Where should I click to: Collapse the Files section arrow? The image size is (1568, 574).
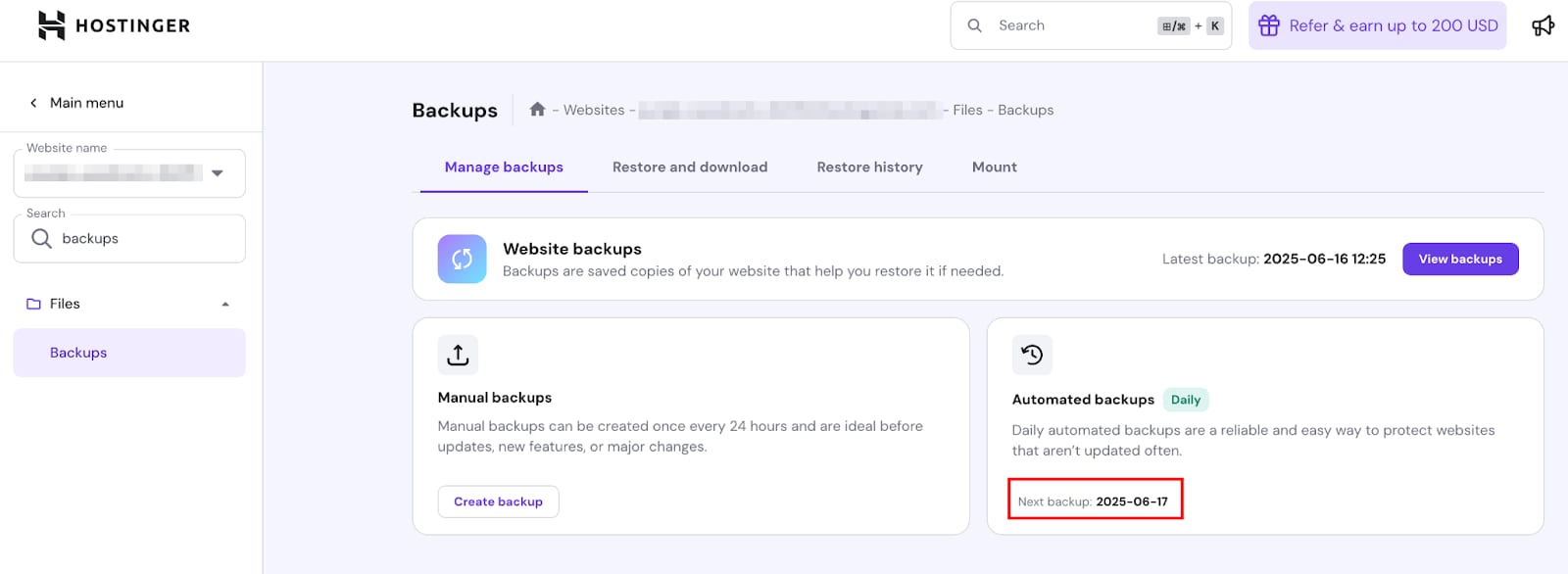pyautogui.click(x=225, y=305)
